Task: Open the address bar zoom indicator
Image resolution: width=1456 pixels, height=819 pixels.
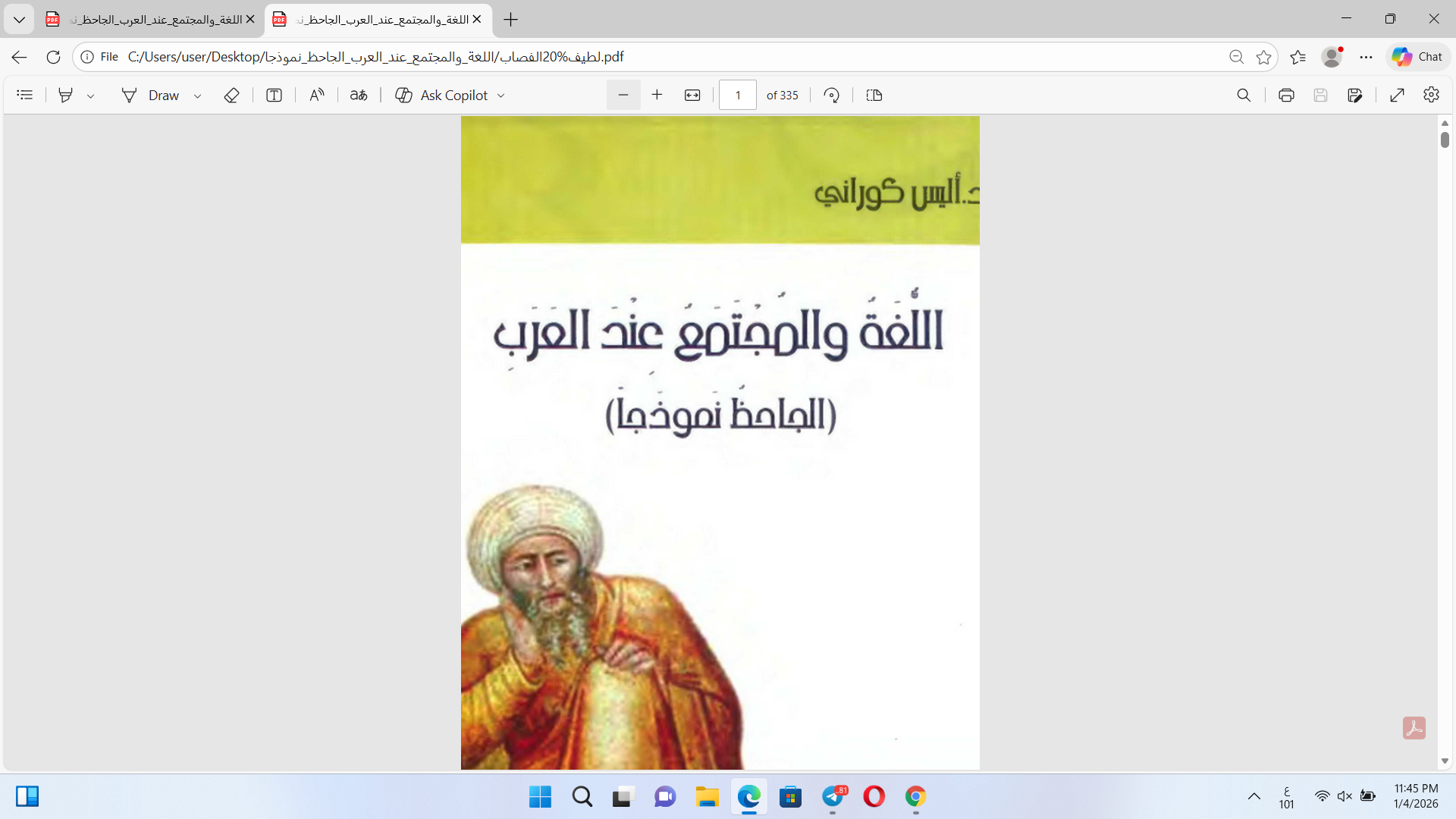Action: pyautogui.click(x=1236, y=57)
